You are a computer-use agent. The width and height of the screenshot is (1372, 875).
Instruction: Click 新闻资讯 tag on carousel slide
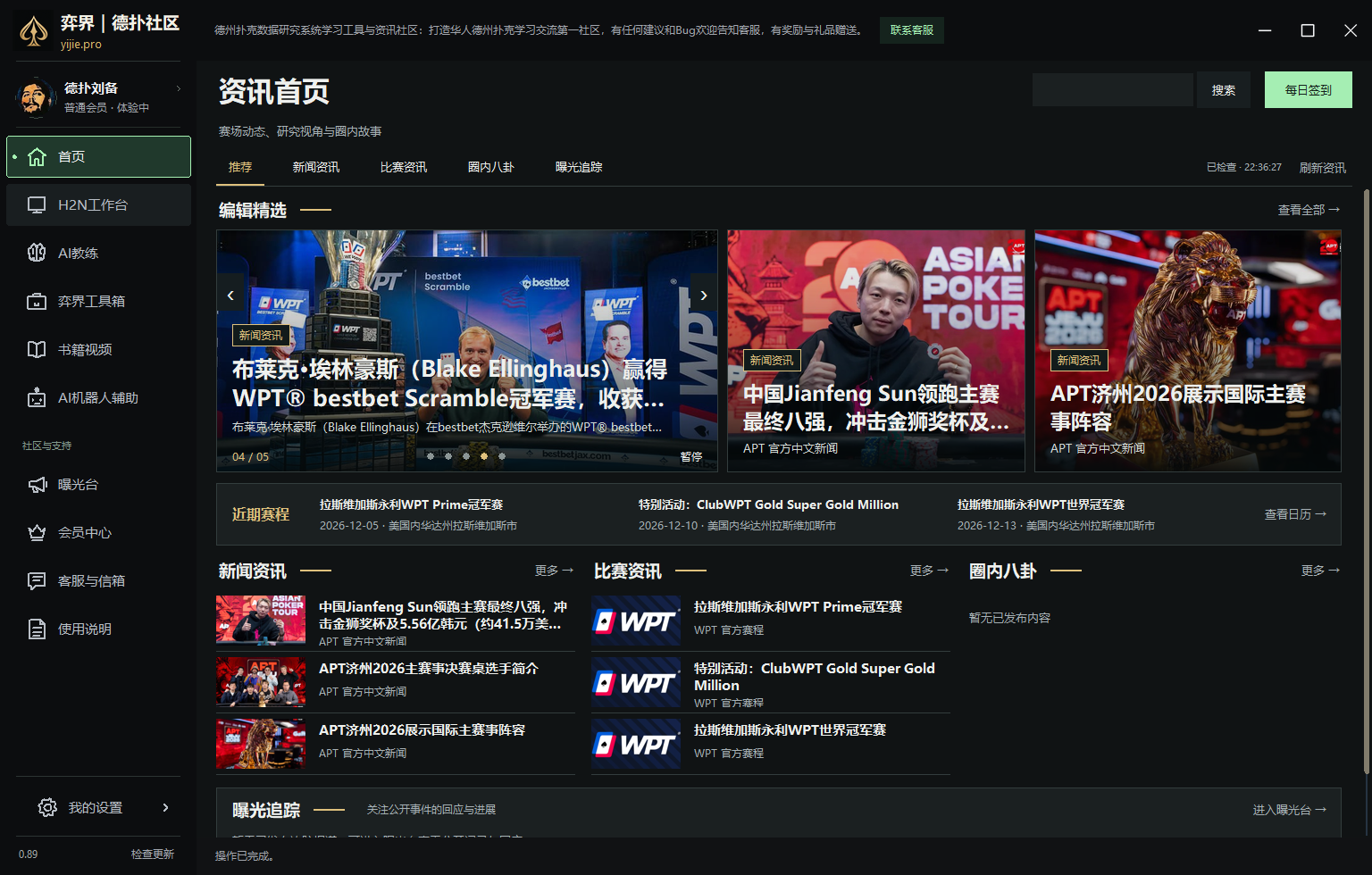[x=261, y=336]
